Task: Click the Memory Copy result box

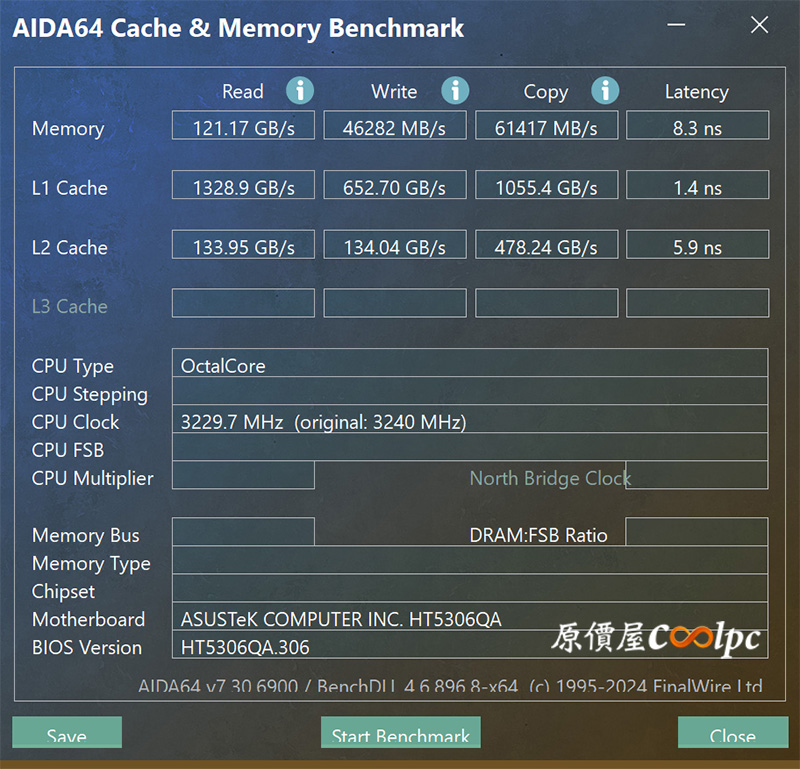Action: tap(546, 125)
